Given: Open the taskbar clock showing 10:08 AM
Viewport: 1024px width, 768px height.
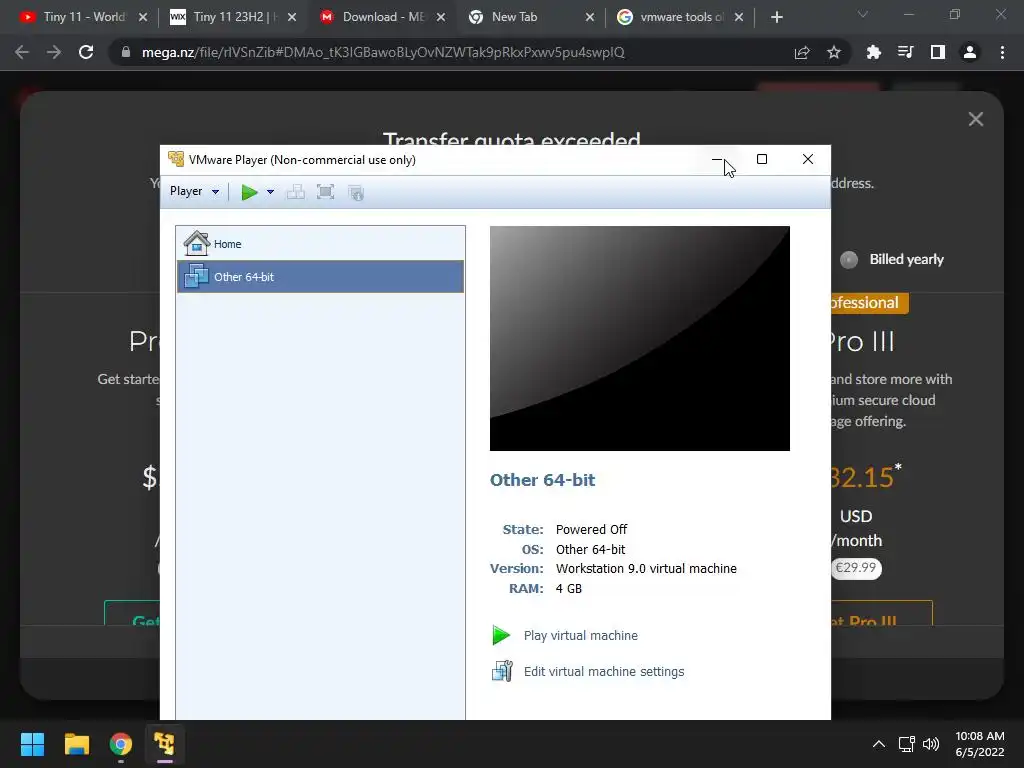Looking at the screenshot, I should tap(980, 744).
